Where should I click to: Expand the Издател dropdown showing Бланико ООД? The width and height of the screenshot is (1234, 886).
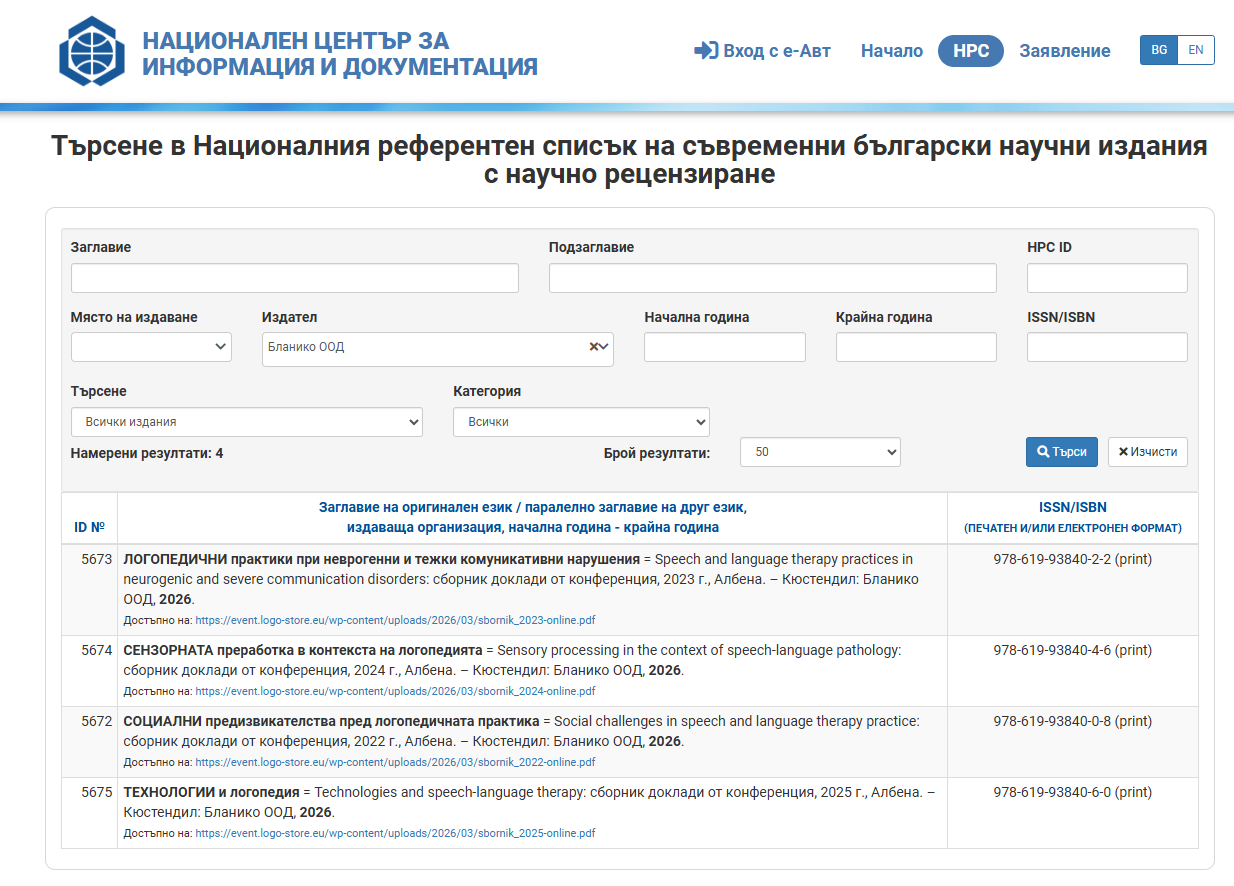coord(438,349)
